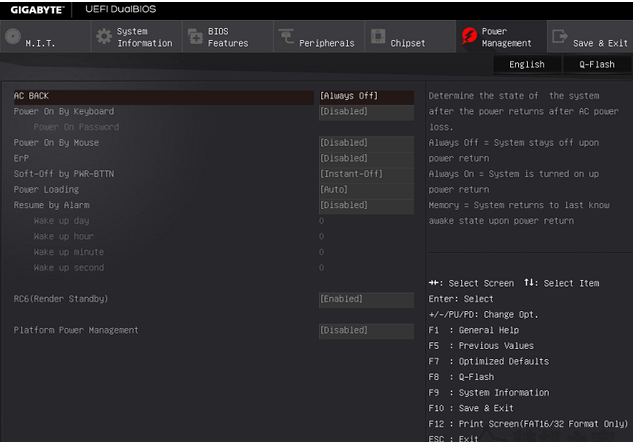Change Power Loading Auto value

366,190
